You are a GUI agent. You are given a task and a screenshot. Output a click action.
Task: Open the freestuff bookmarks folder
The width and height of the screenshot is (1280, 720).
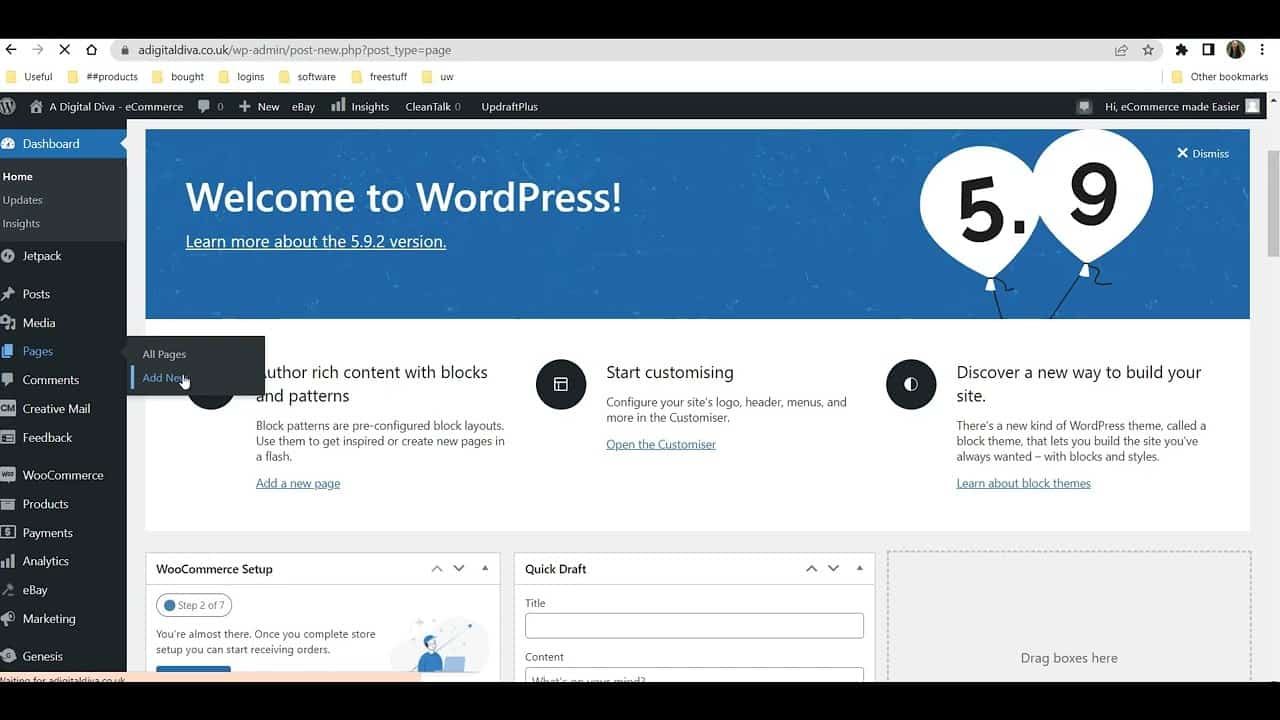[x=381, y=76]
